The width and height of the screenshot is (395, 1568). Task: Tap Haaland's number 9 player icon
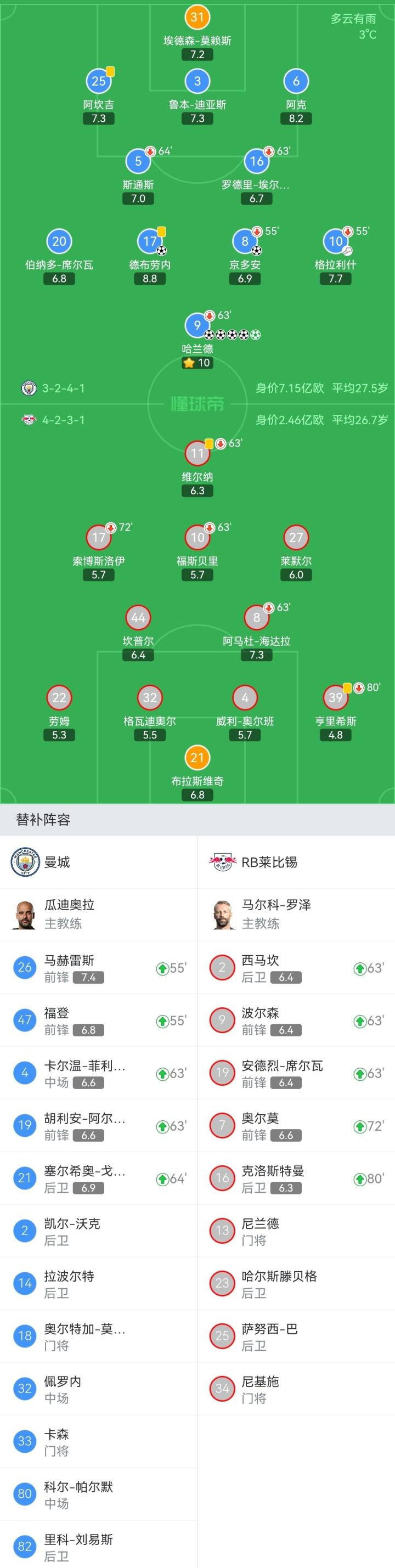(x=196, y=326)
